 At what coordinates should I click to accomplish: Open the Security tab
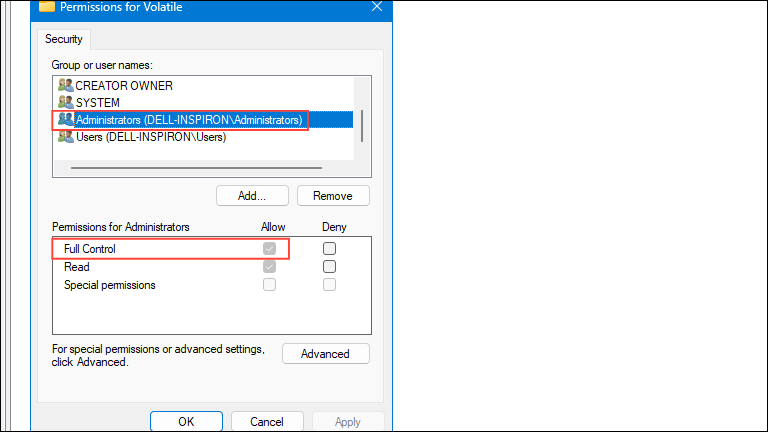click(x=64, y=39)
